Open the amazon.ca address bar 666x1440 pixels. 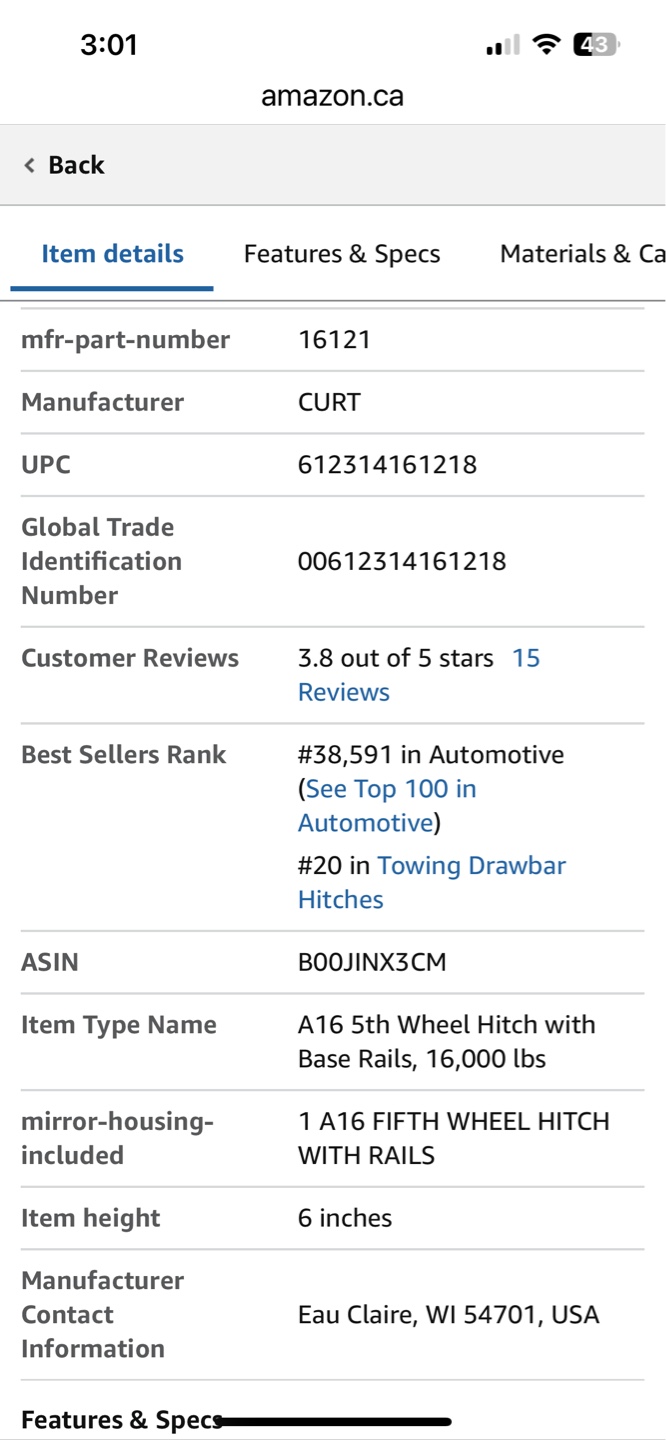tap(332, 96)
